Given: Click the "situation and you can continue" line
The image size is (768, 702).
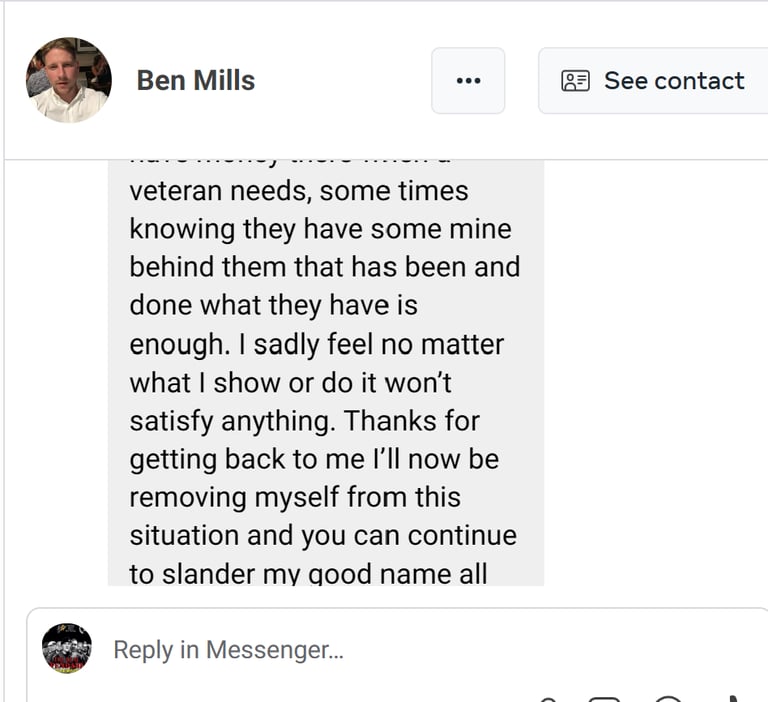Looking at the screenshot, I should [x=322, y=535].
